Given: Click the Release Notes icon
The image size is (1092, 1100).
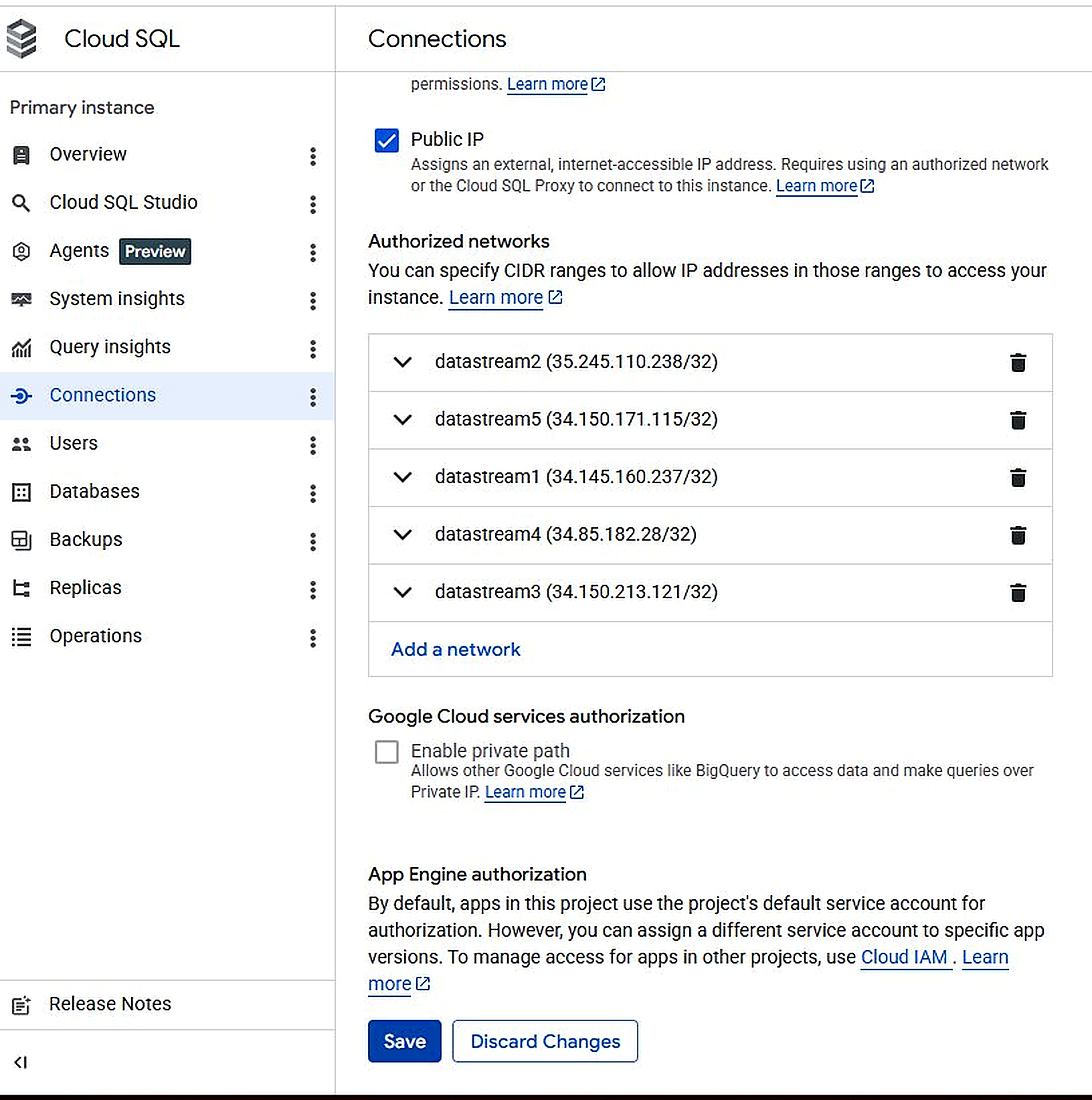Looking at the screenshot, I should 21,1005.
